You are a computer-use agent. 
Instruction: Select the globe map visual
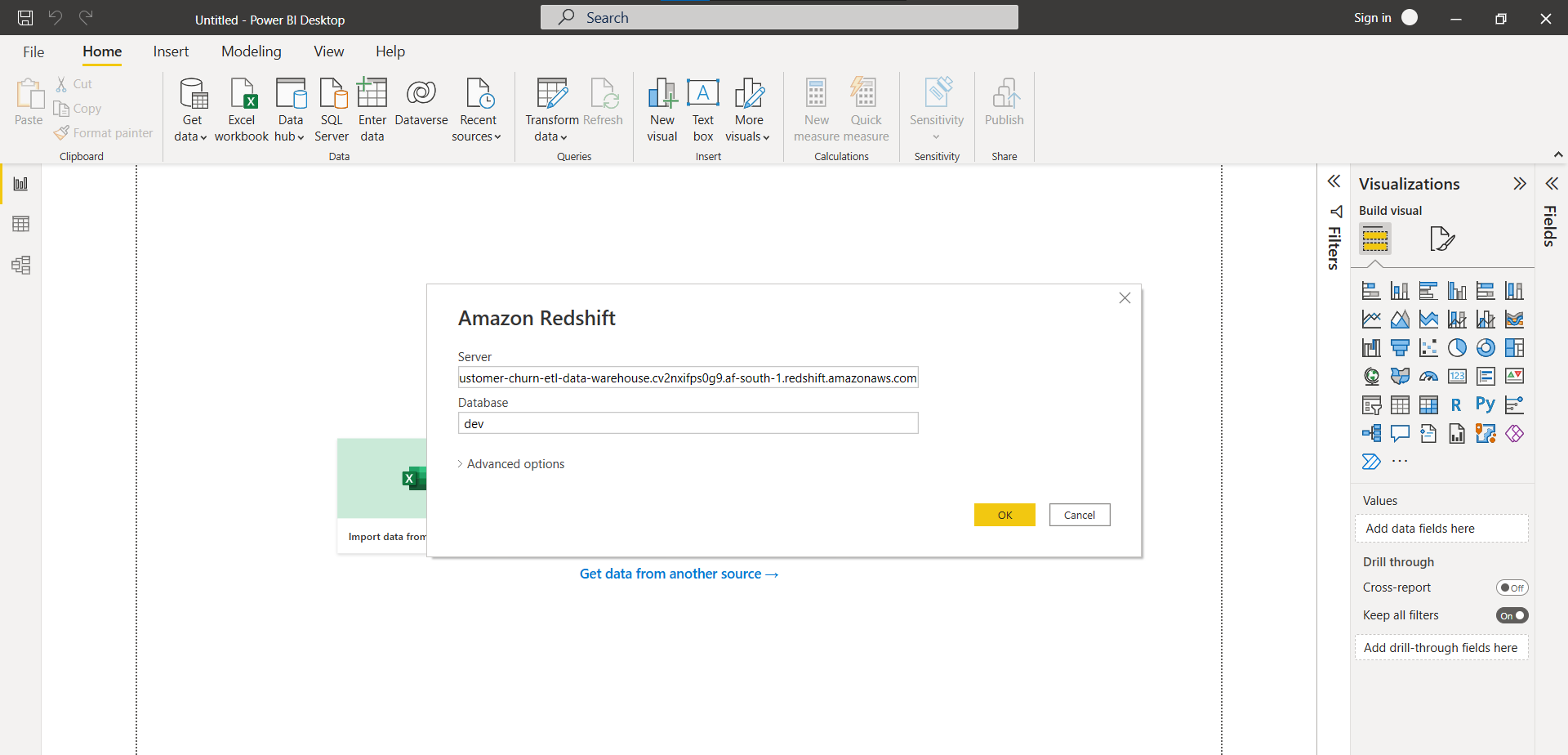click(x=1371, y=377)
